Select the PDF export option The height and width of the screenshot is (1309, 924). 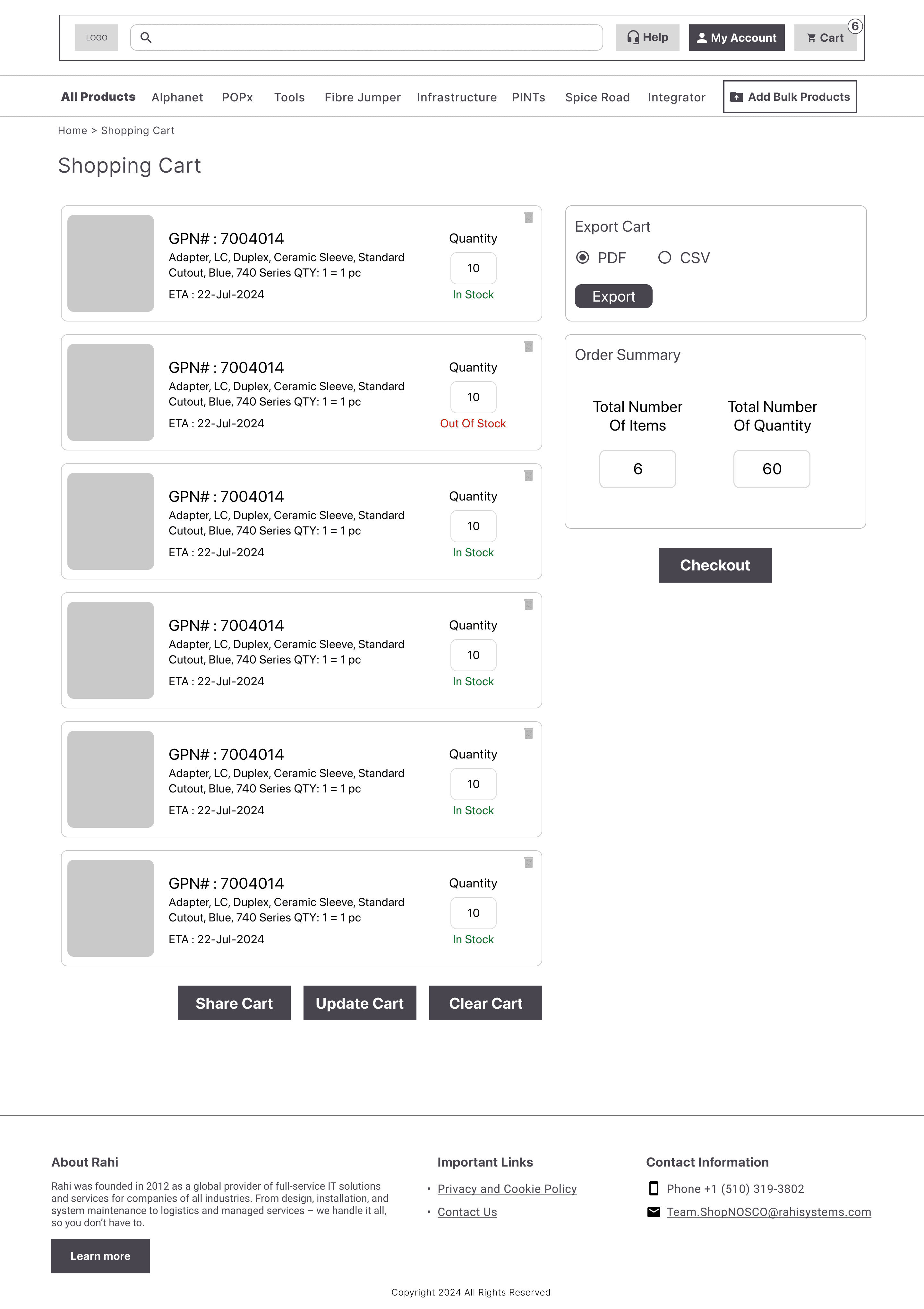pyautogui.click(x=583, y=258)
